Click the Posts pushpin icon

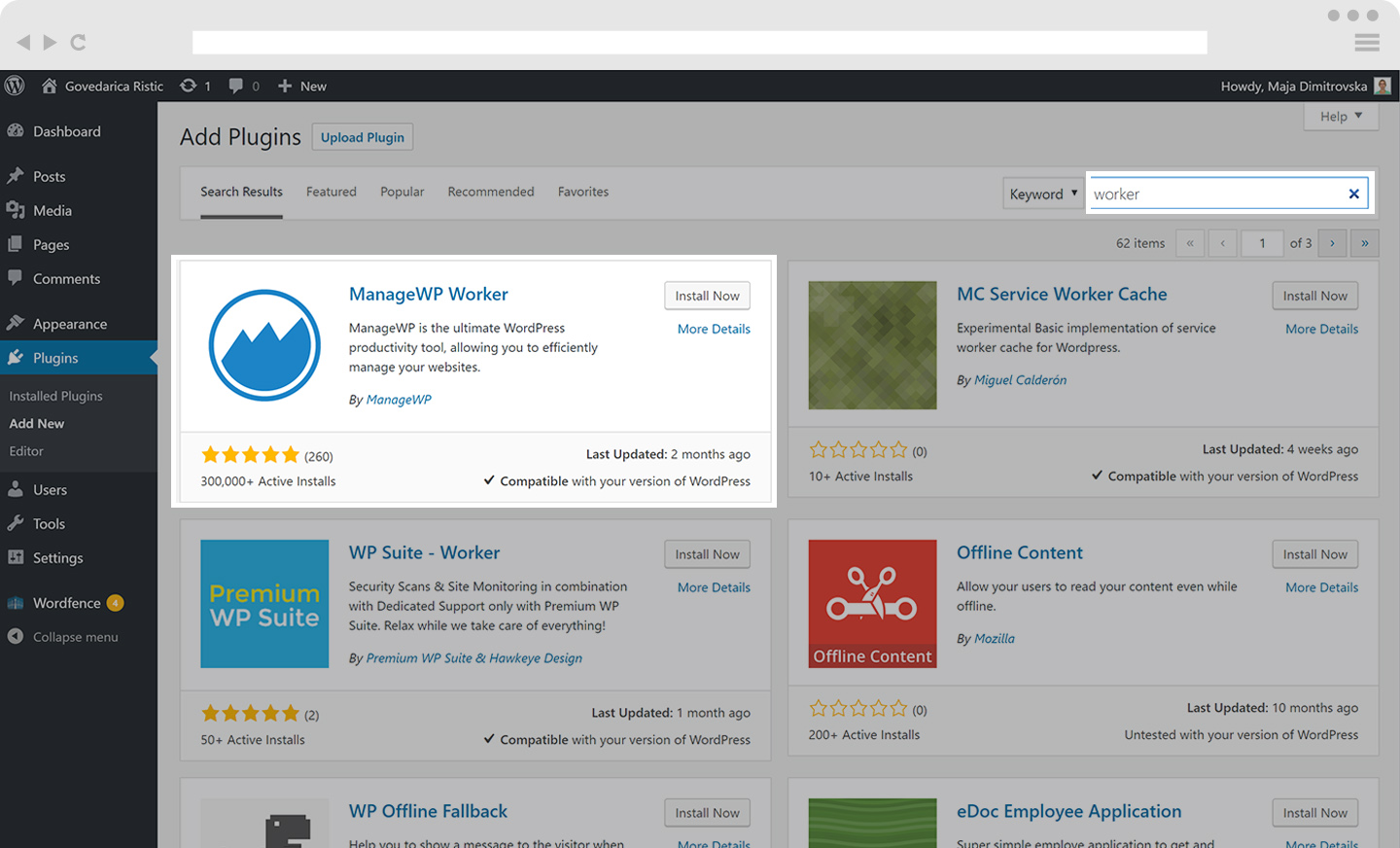(16, 176)
